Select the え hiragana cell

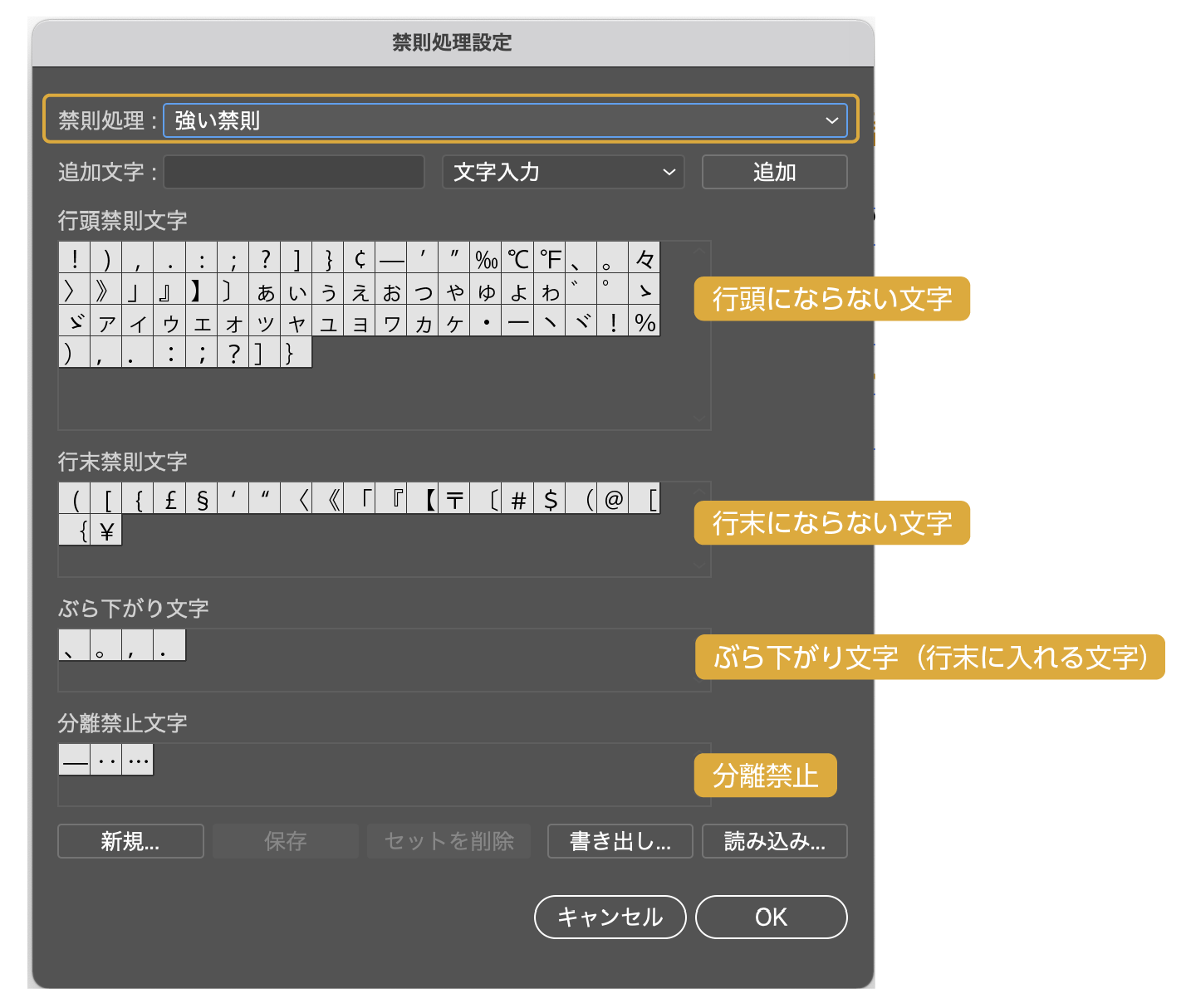(360, 289)
